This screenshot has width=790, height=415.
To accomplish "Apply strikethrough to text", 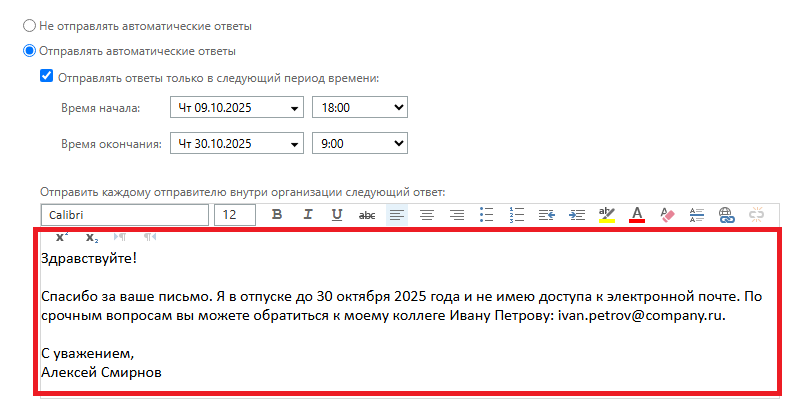I will coord(367,215).
